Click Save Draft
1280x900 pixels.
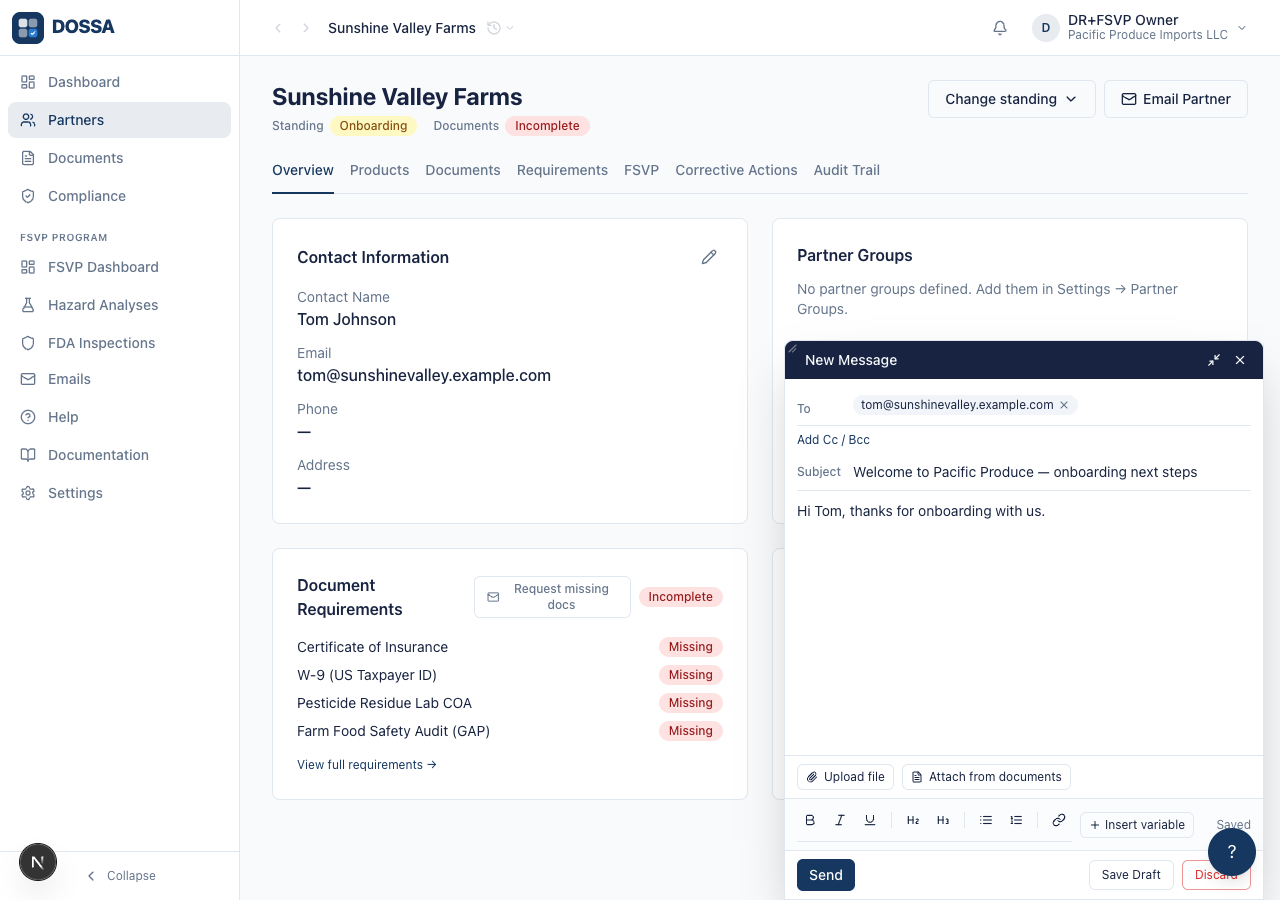point(1131,875)
